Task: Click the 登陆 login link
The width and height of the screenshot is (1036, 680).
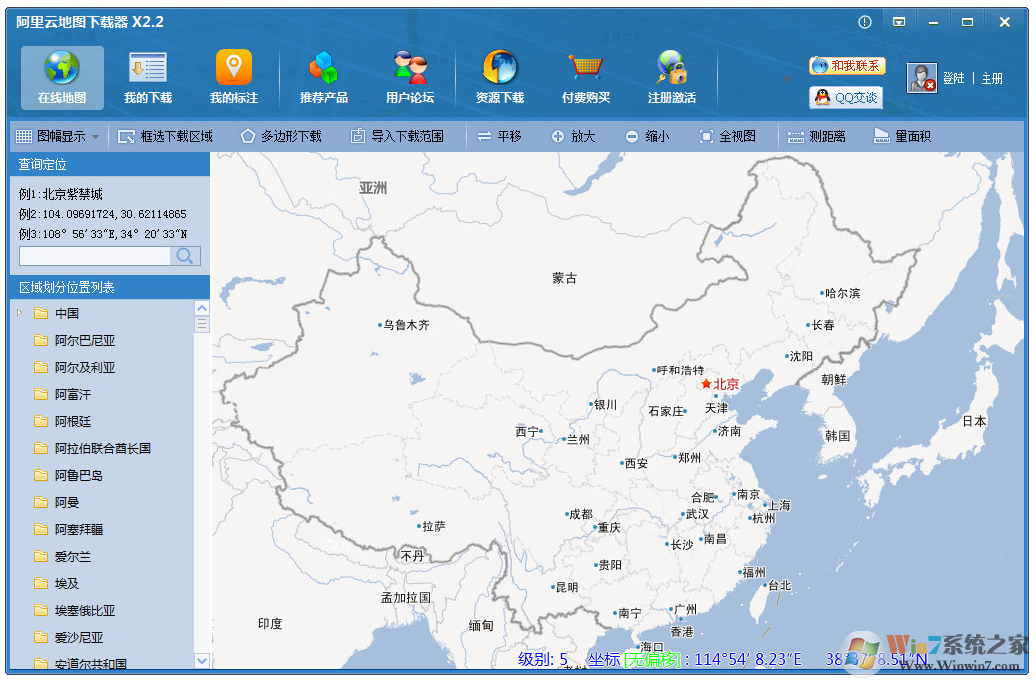Action: [x=955, y=77]
